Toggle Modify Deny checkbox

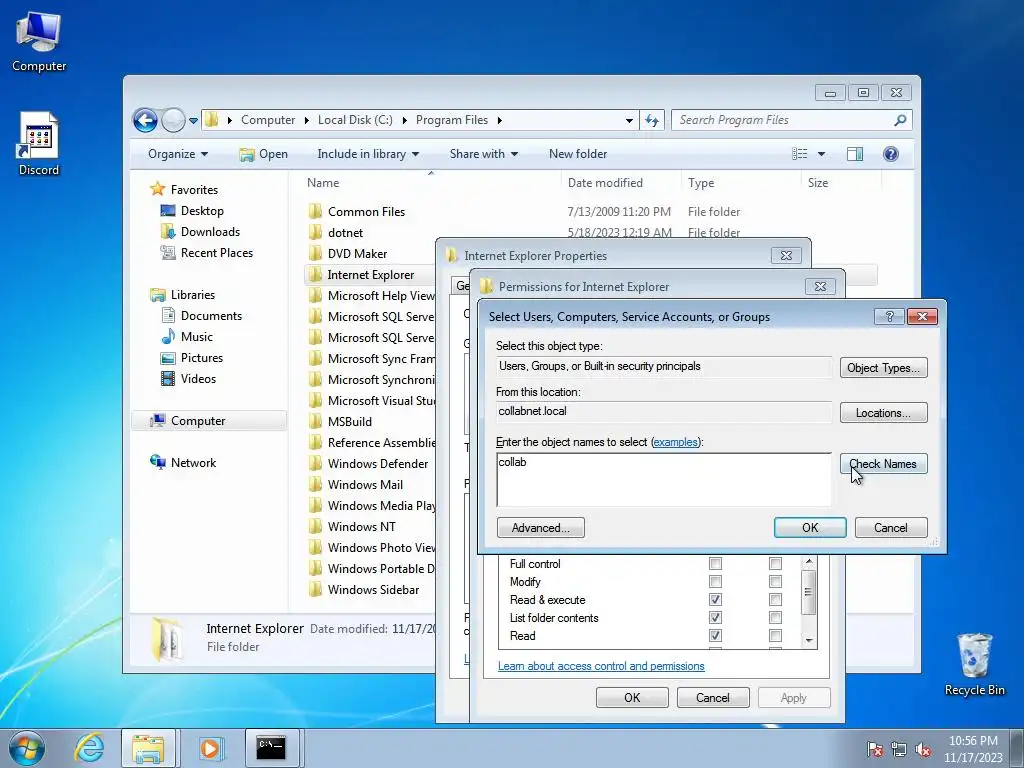[x=775, y=581]
